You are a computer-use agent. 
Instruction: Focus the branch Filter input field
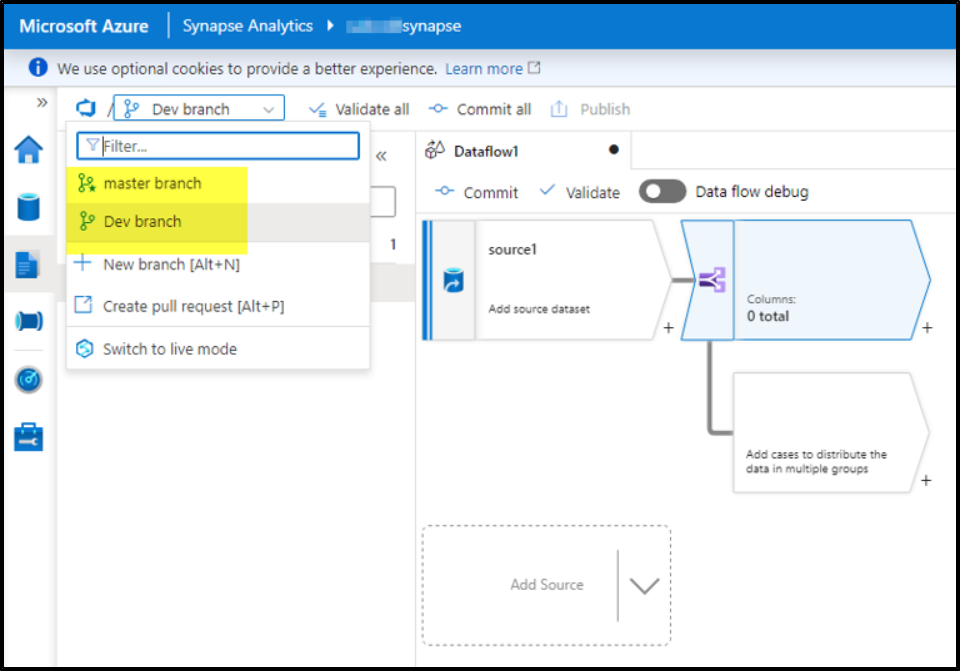218,146
